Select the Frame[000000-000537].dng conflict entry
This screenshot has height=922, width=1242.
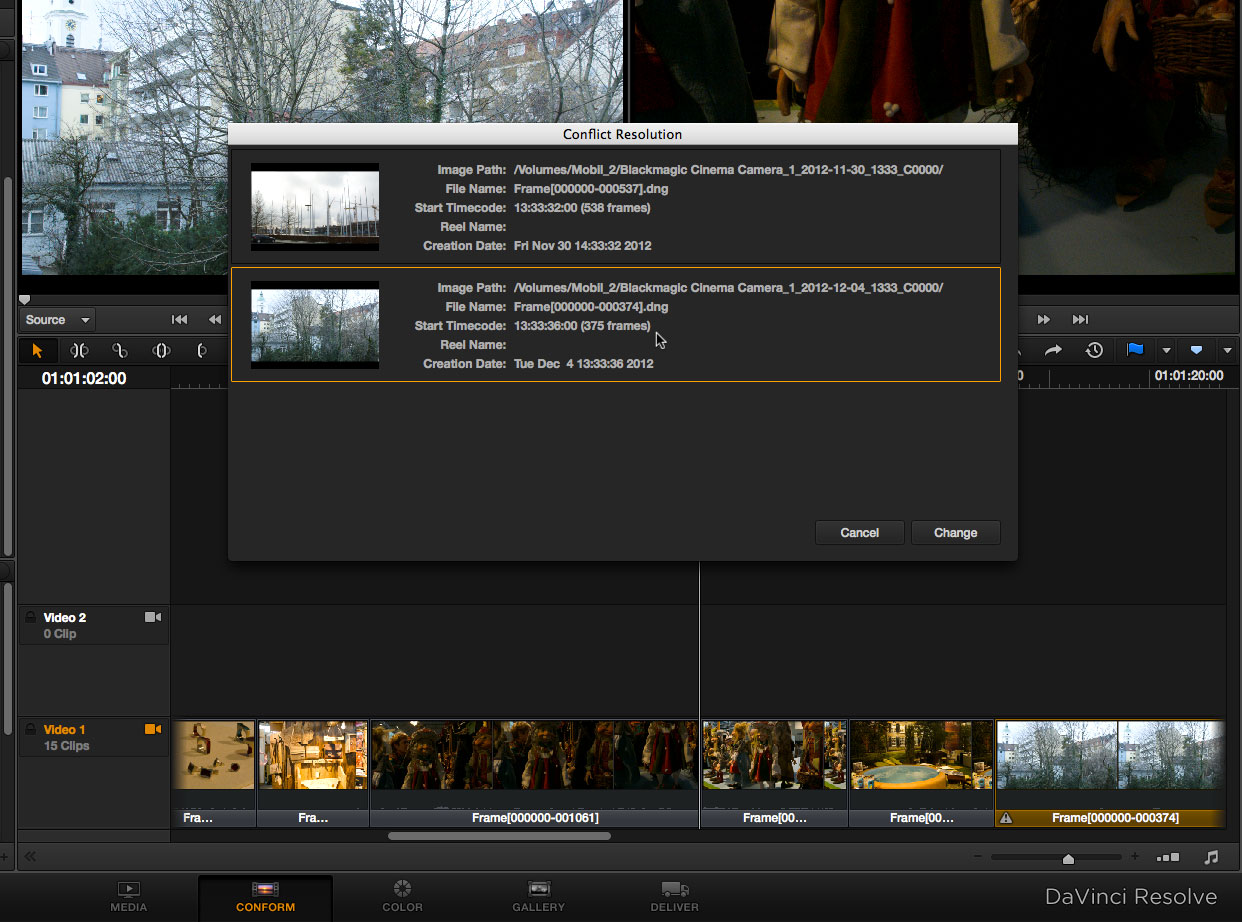point(615,207)
